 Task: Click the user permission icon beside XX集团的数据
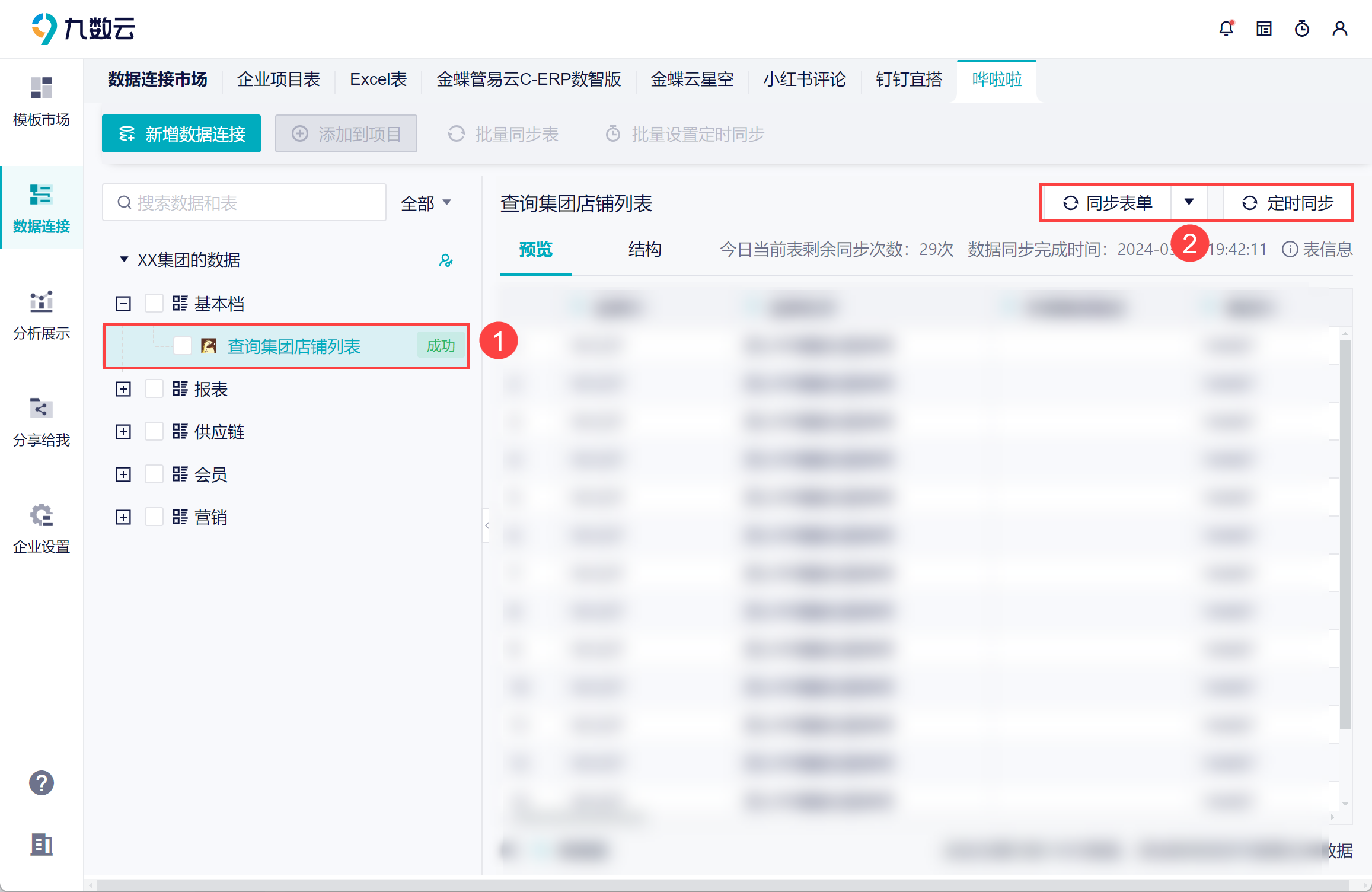coord(446,260)
